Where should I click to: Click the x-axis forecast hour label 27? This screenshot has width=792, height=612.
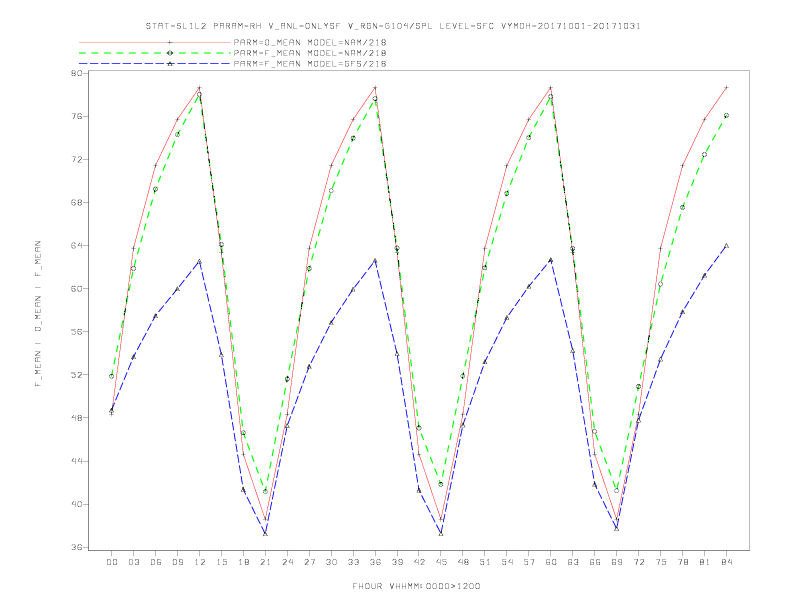click(x=309, y=562)
